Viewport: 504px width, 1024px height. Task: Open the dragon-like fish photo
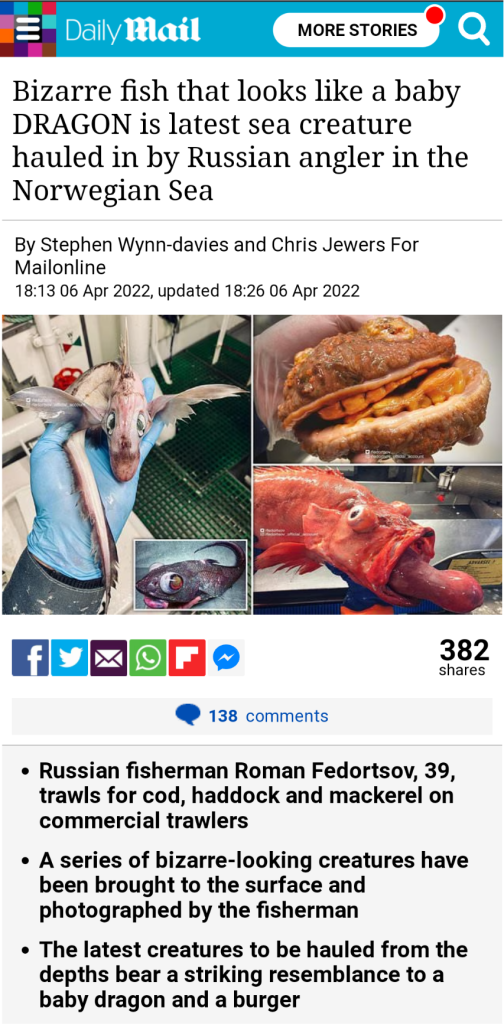pyautogui.click(x=127, y=464)
